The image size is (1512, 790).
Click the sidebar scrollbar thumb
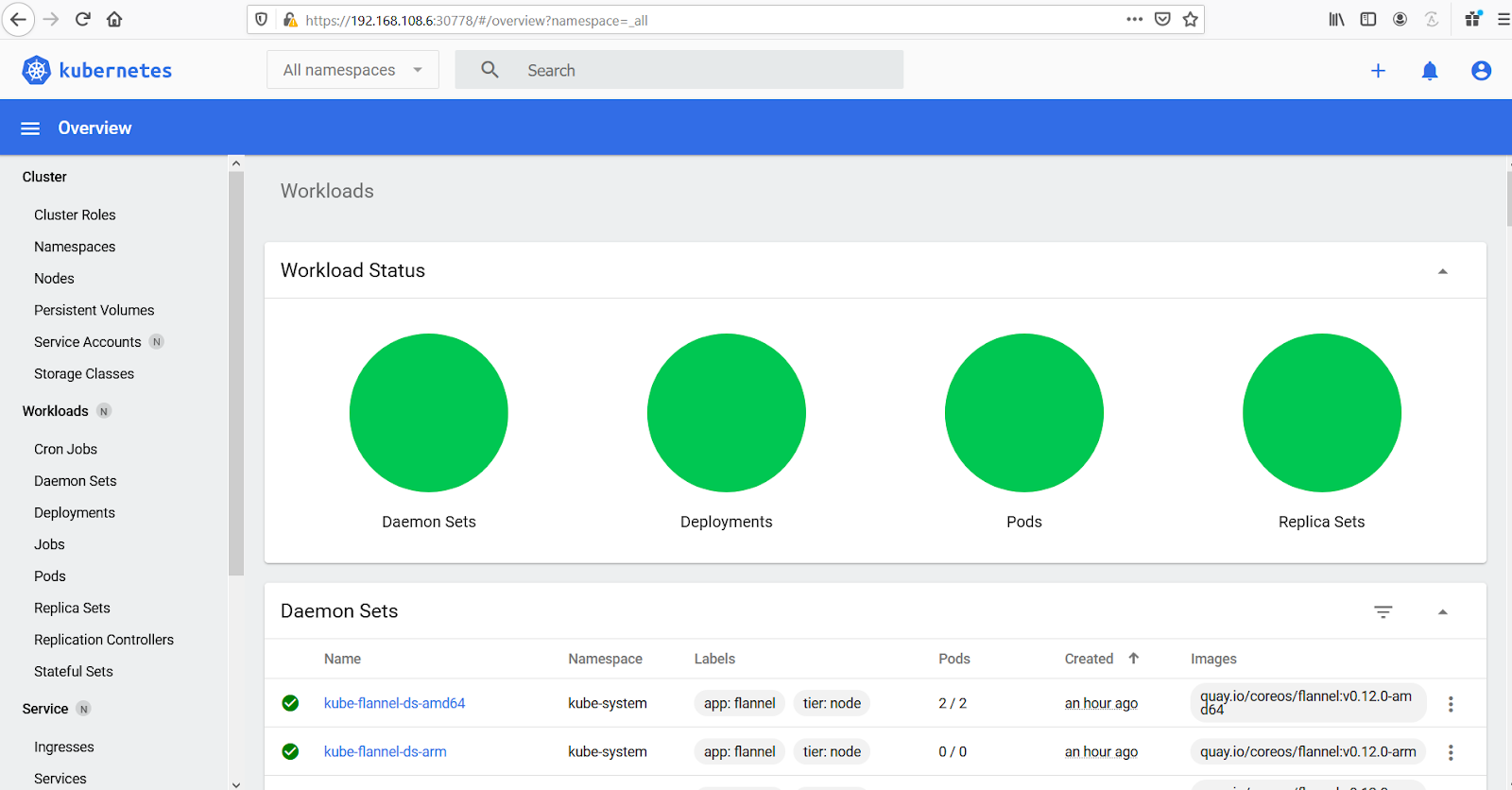pyautogui.click(x=236, y=373)
